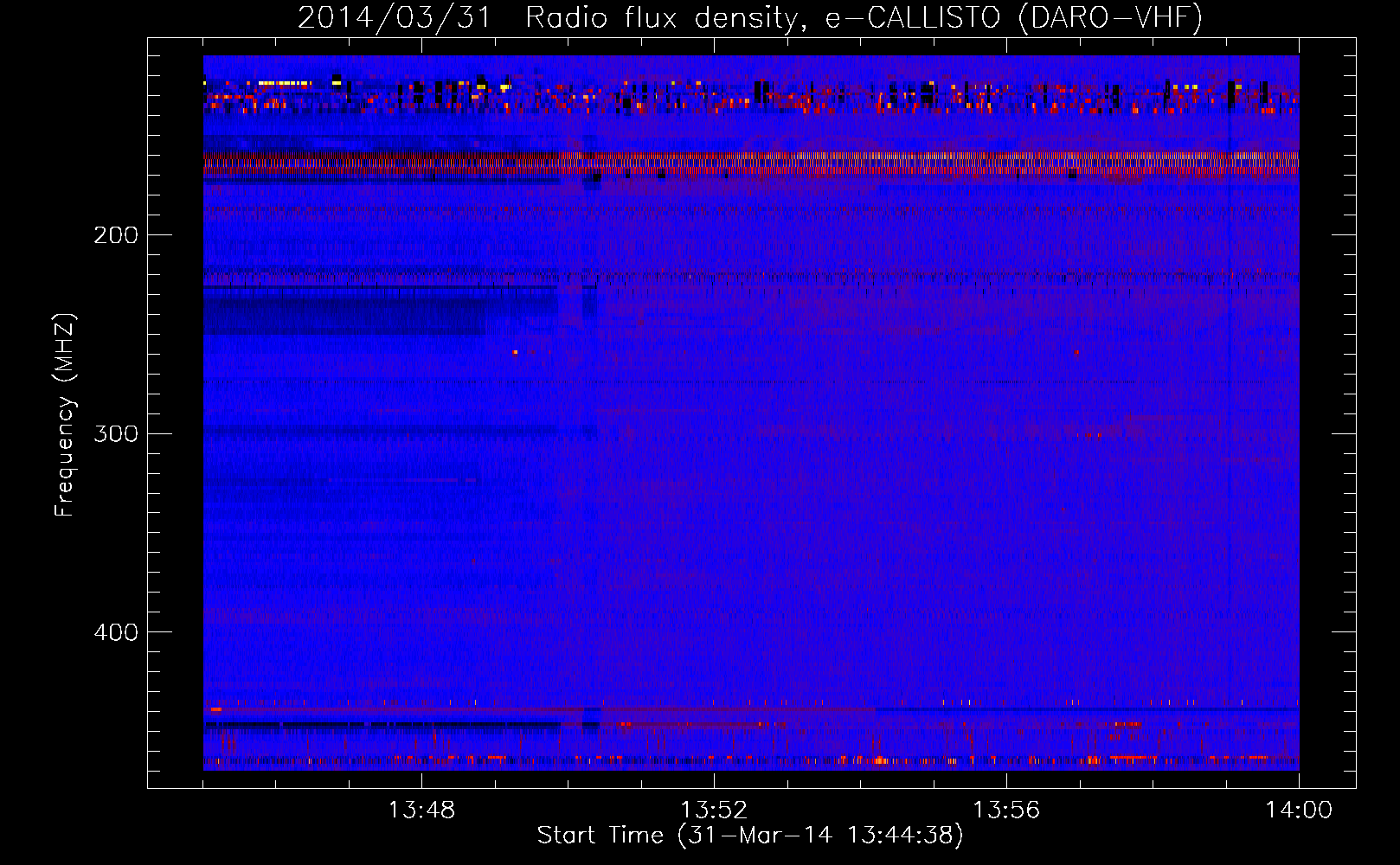This screenshot has width=1400, height=865.
Task: Click the 13:52 time tick label
Action: pyautogui.click(x=714, y=811)
